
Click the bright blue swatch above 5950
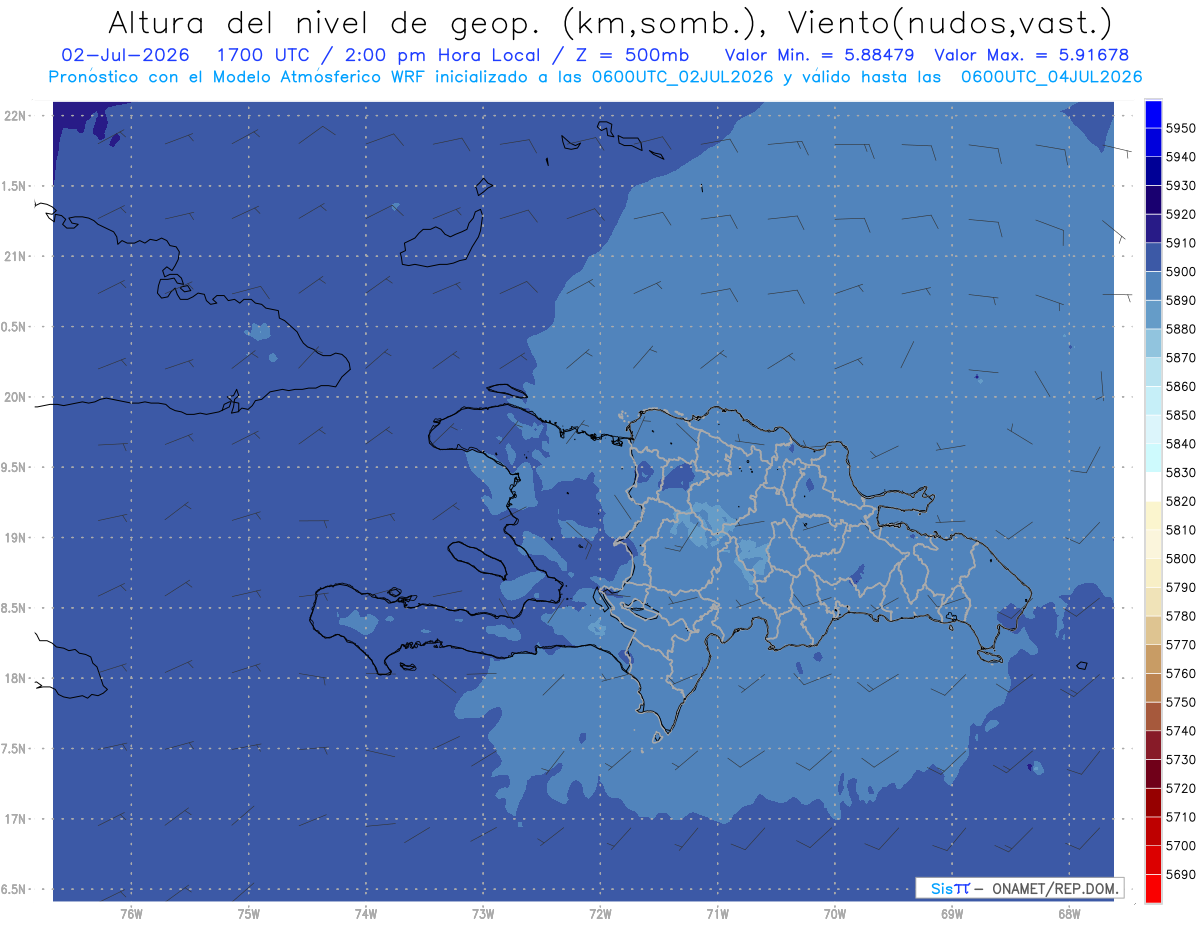coord(1153,114)
